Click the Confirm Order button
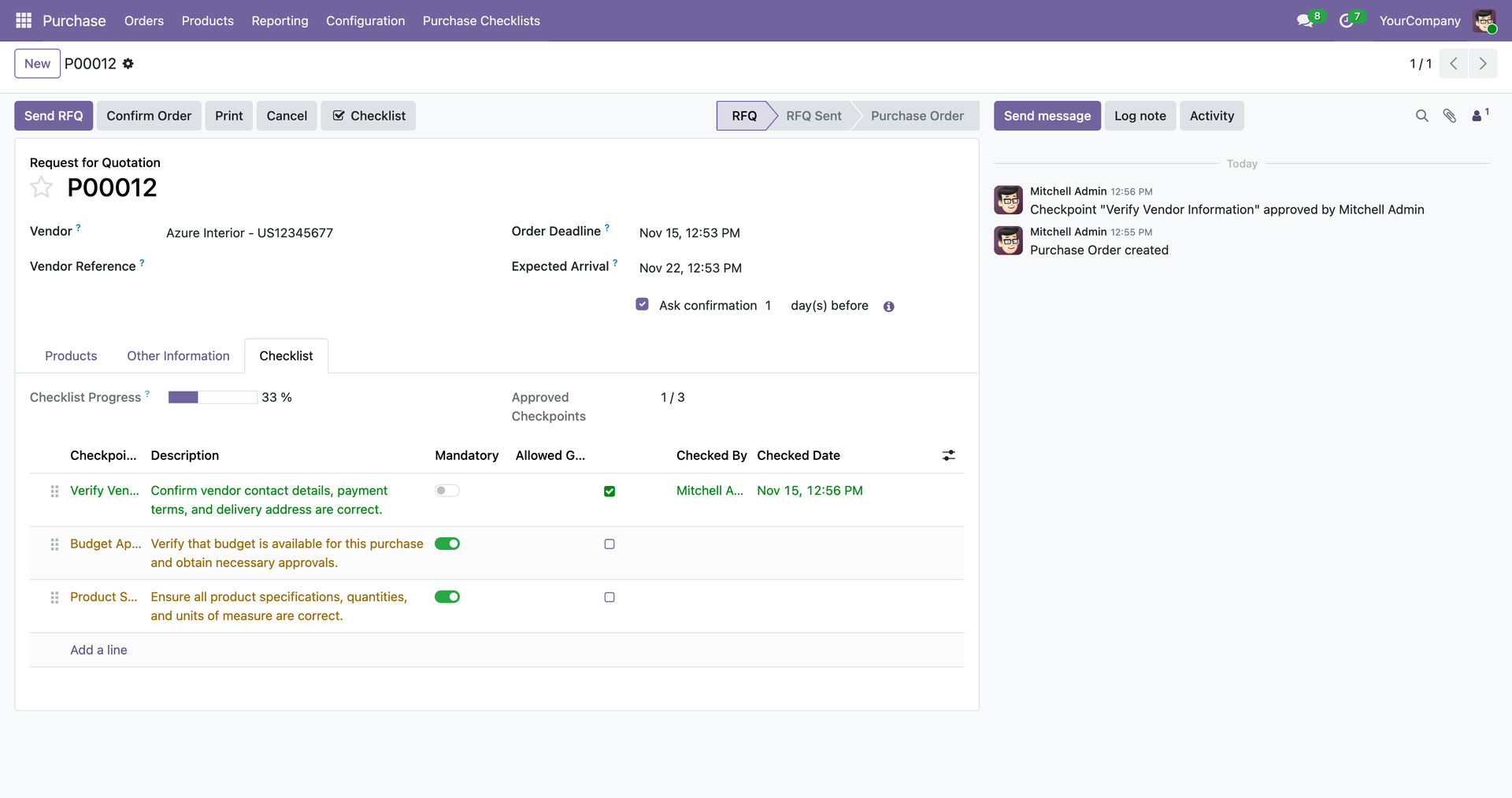 (x=149, y=116)
